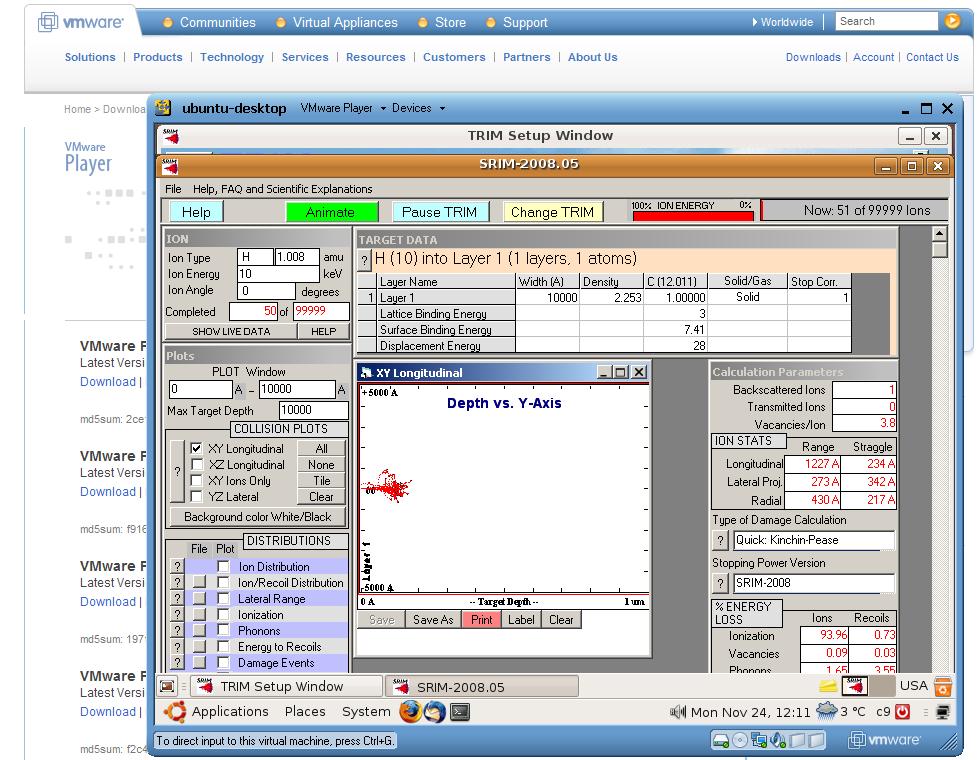
Task: Click the Background color White/Black button
Action: point(258,517)
